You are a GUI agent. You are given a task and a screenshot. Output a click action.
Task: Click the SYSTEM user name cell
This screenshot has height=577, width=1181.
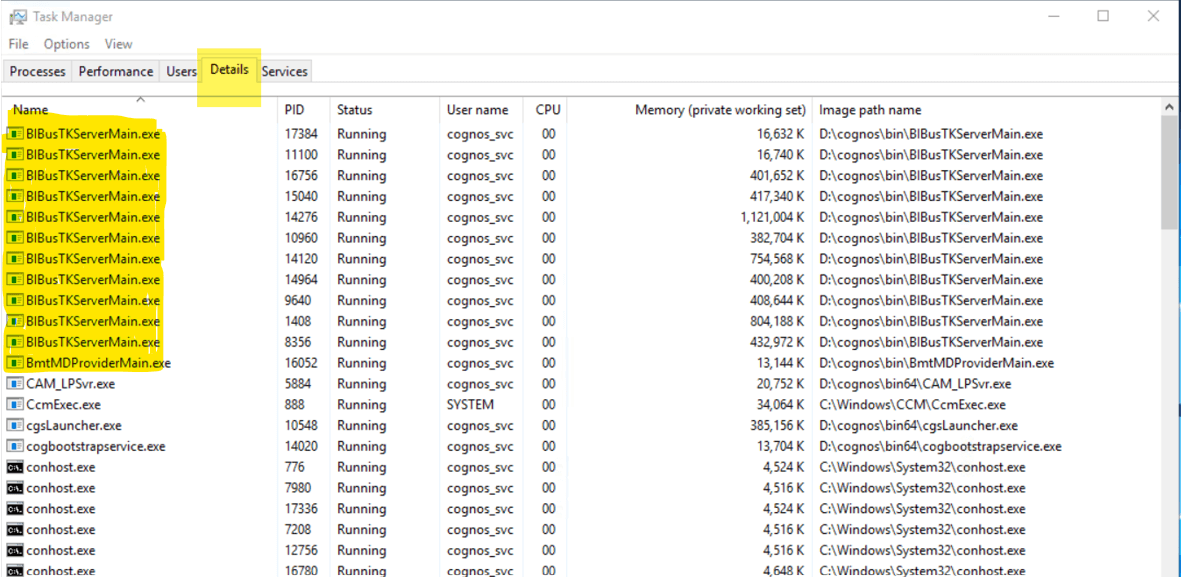pyautogui.click(x=470, y=405)
